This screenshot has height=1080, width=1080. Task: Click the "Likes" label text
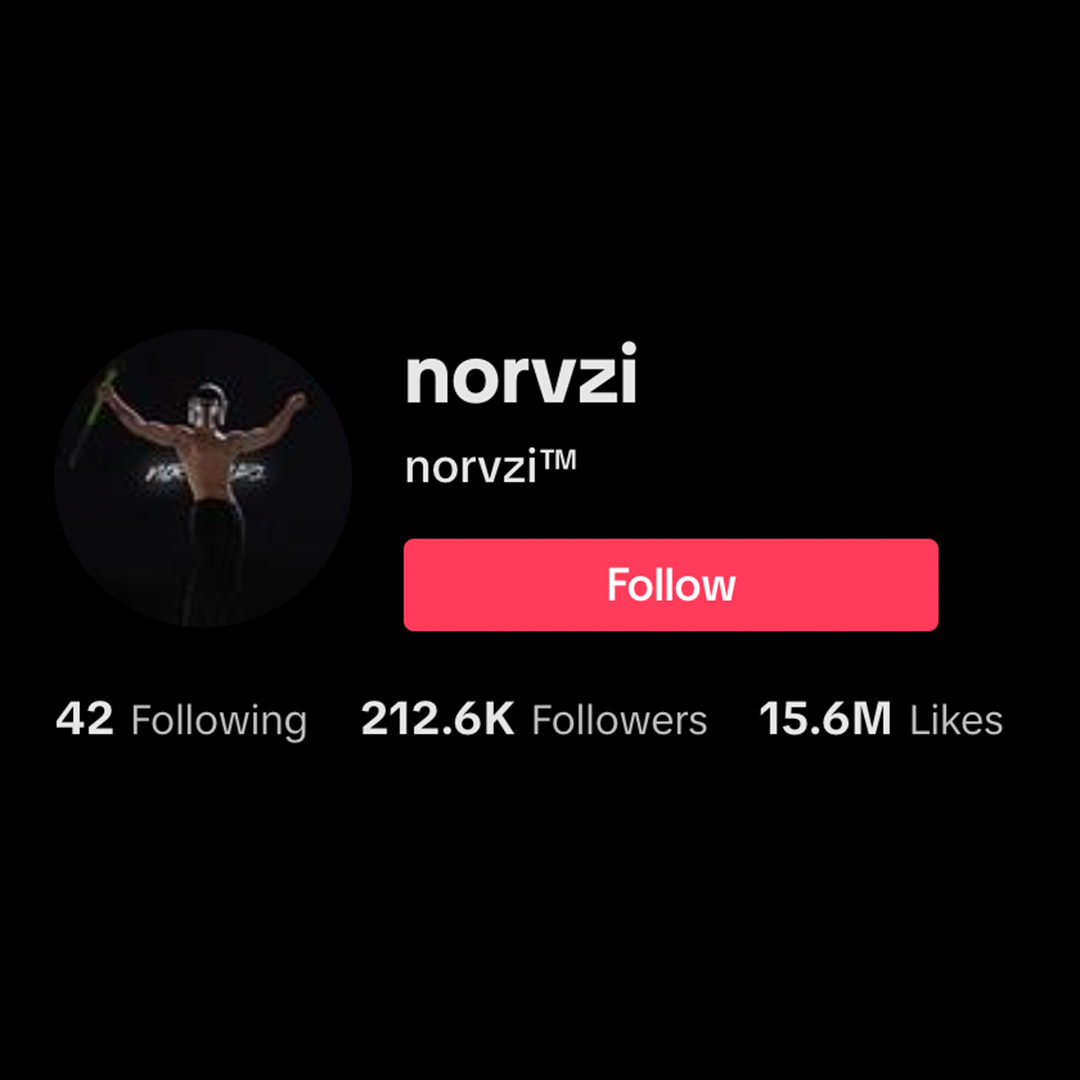(x=956, y=720)
